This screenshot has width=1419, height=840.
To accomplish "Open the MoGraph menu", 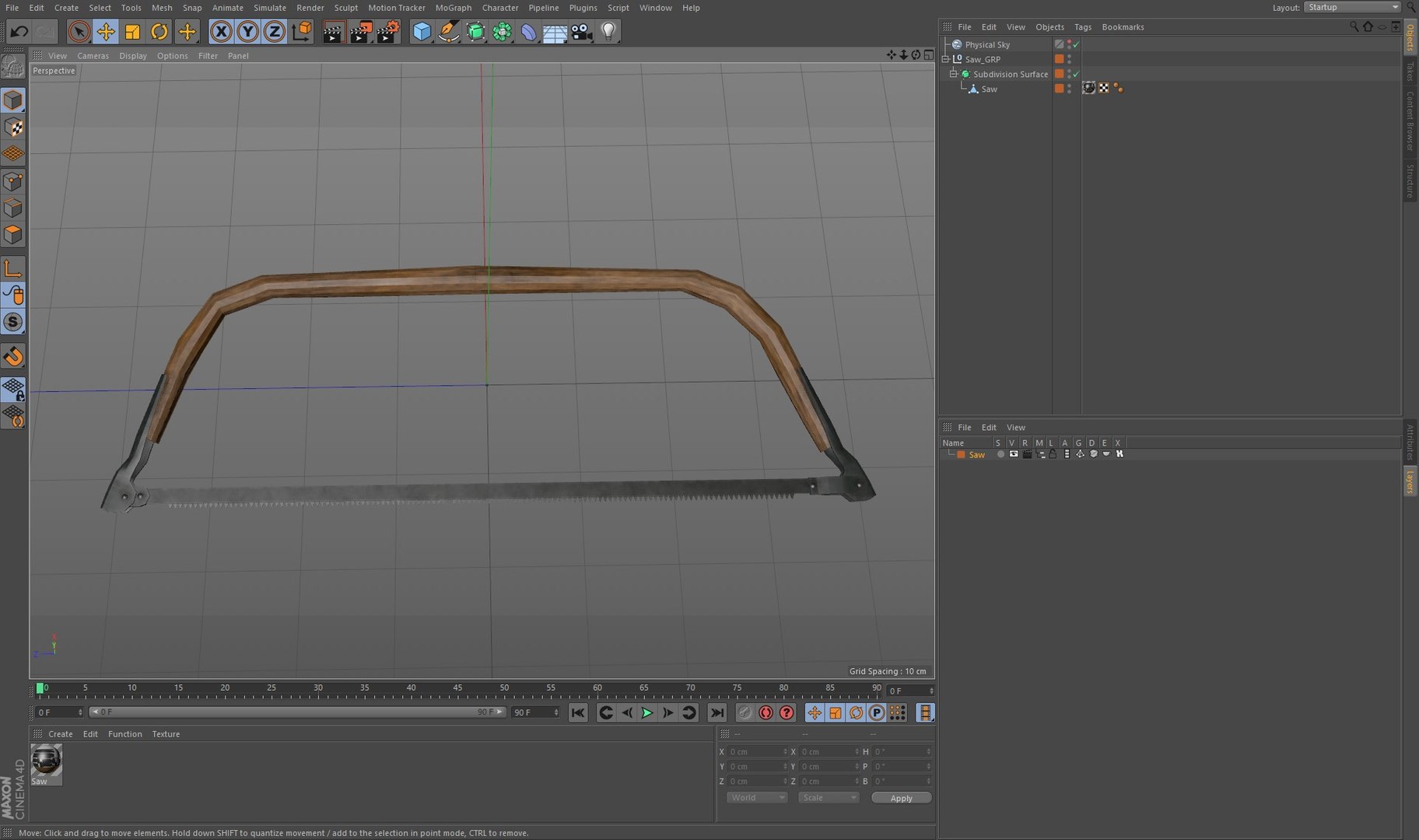I will pyautogui.click(x=454, y=8).
